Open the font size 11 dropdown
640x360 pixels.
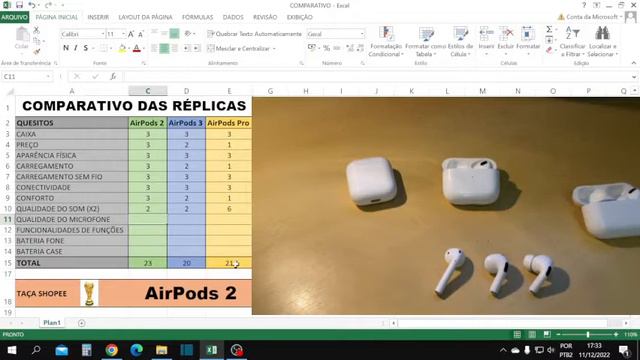pyautogui.click(x=123, y=34)
